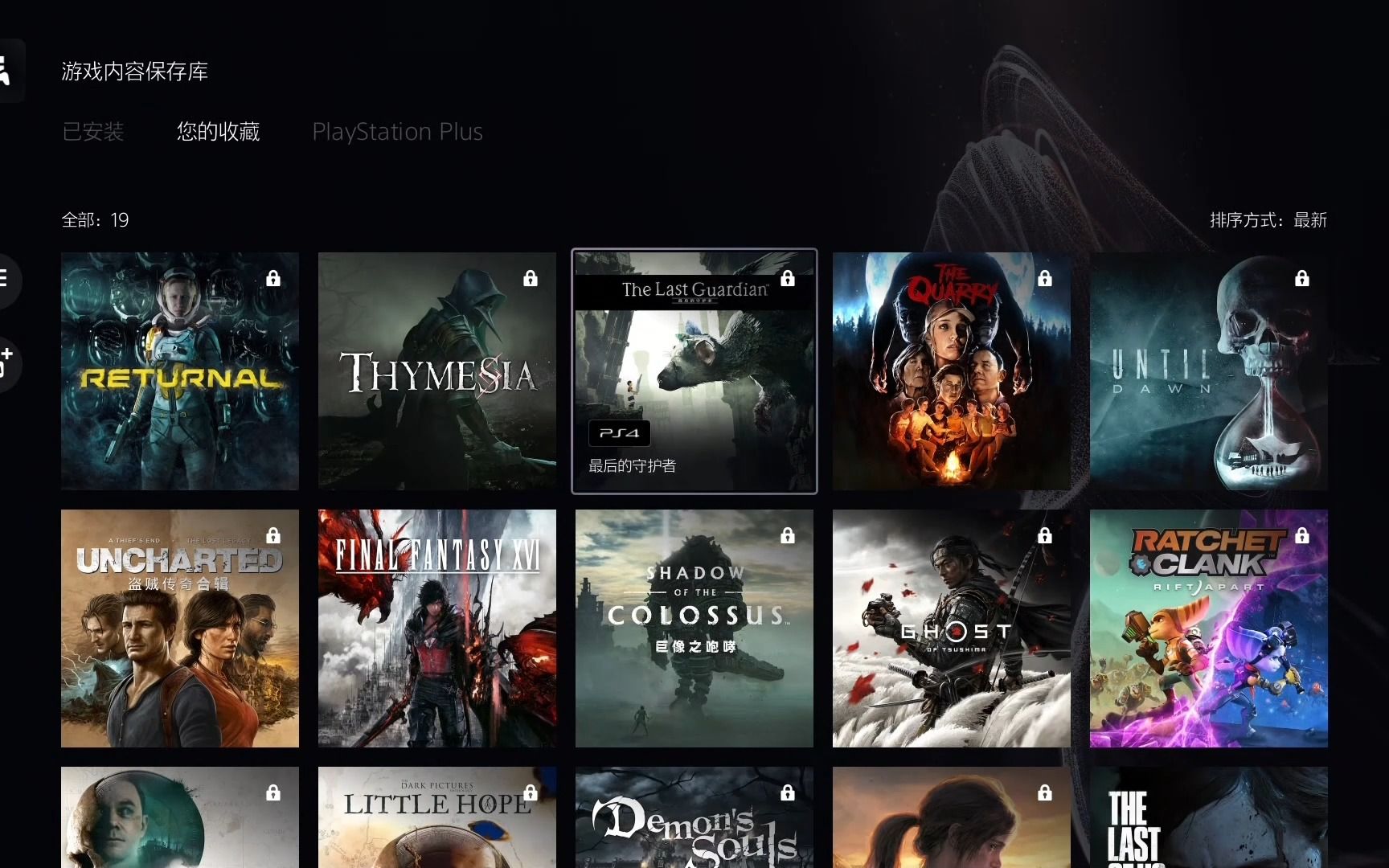This screenshot has height=868, width=1389.
Task: Select the Until Dawn game tile
Action: pos(1209,371)
